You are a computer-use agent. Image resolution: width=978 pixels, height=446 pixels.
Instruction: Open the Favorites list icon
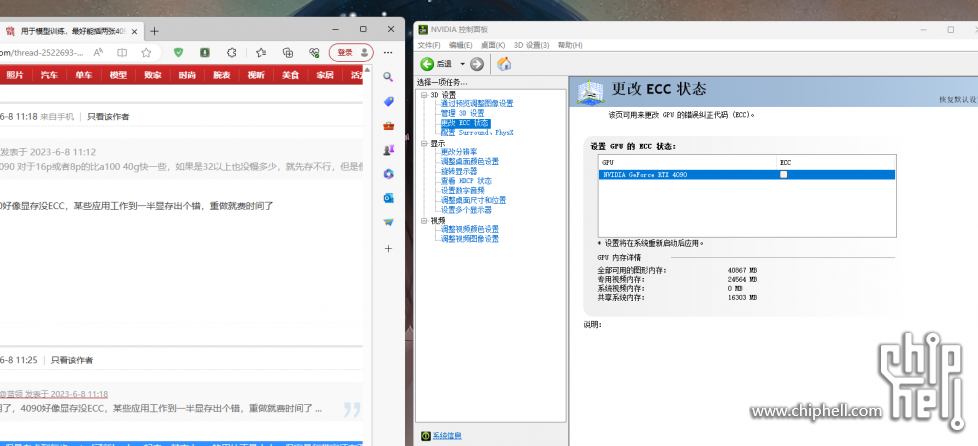pos(261,52)
